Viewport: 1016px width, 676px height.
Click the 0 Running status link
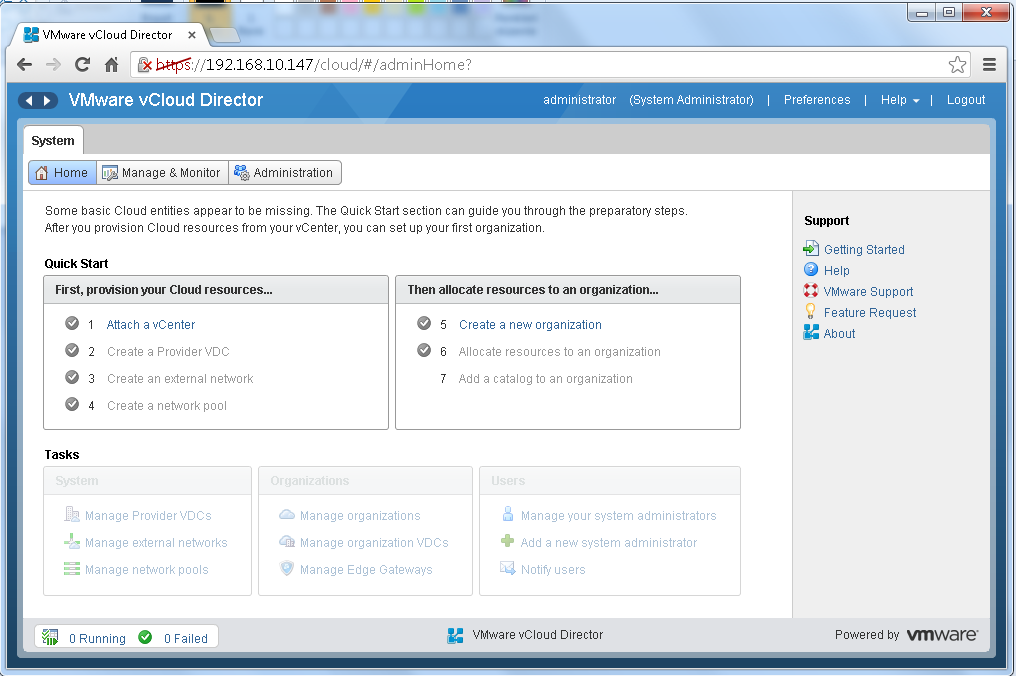point(97,638)
